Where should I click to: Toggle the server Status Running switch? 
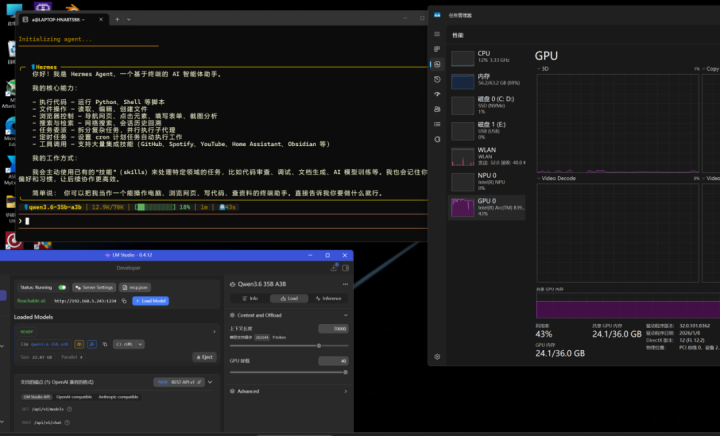(62, 287)
